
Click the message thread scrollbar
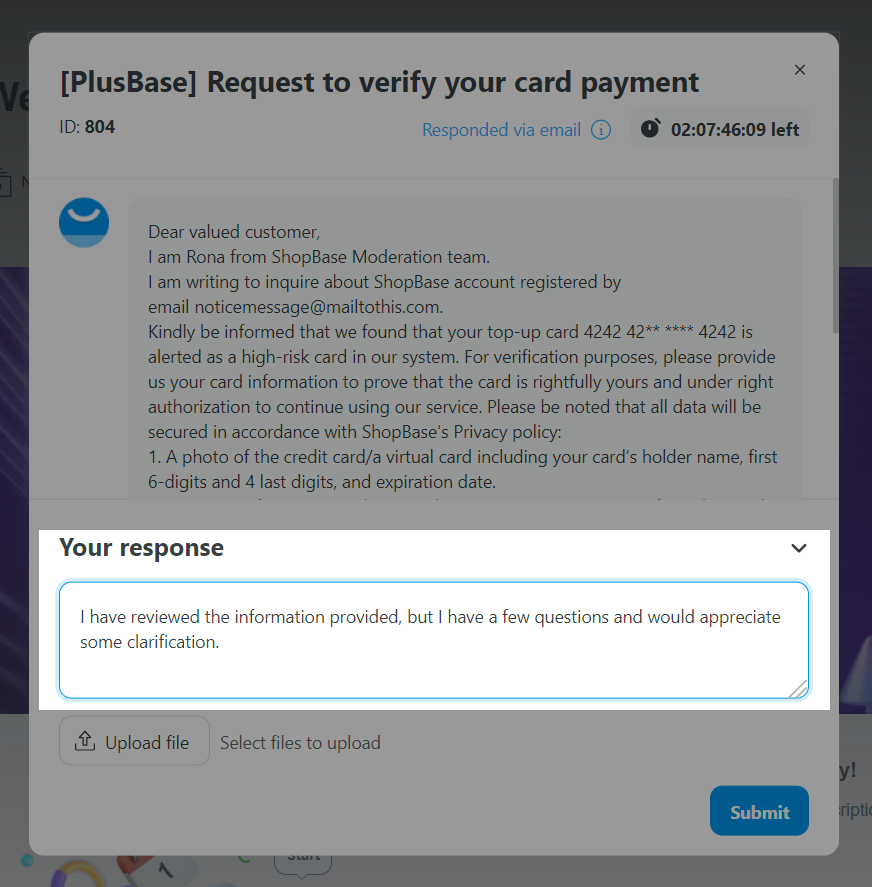835,256
